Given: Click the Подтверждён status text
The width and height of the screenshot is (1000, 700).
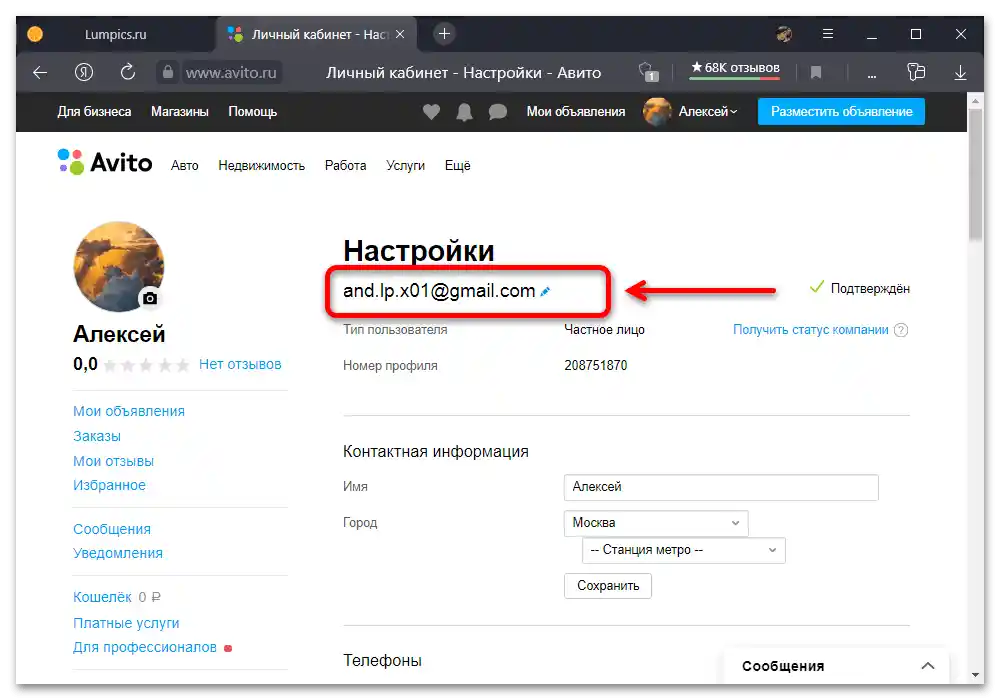Looking at the screenshot, I should pyautogui.click(x=870, y=289).
